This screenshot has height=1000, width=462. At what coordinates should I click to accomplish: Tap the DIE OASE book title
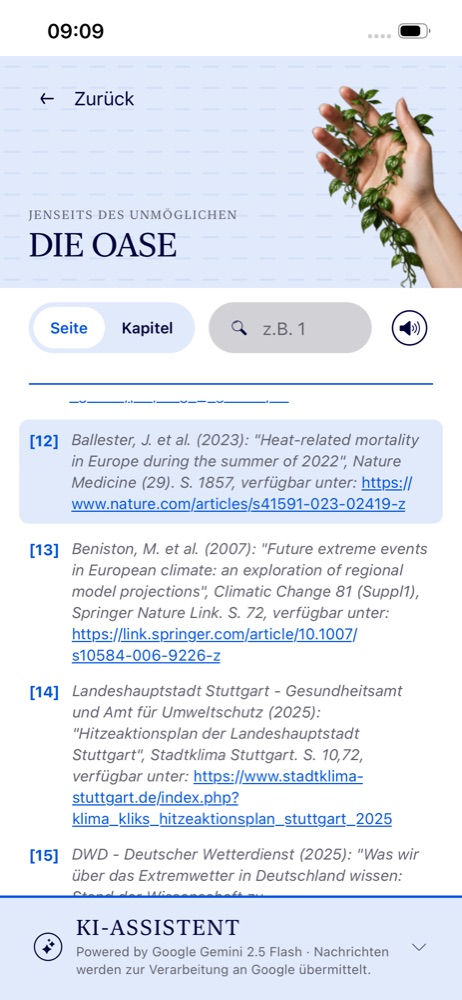pyautogui.click(x=103, y=246)
